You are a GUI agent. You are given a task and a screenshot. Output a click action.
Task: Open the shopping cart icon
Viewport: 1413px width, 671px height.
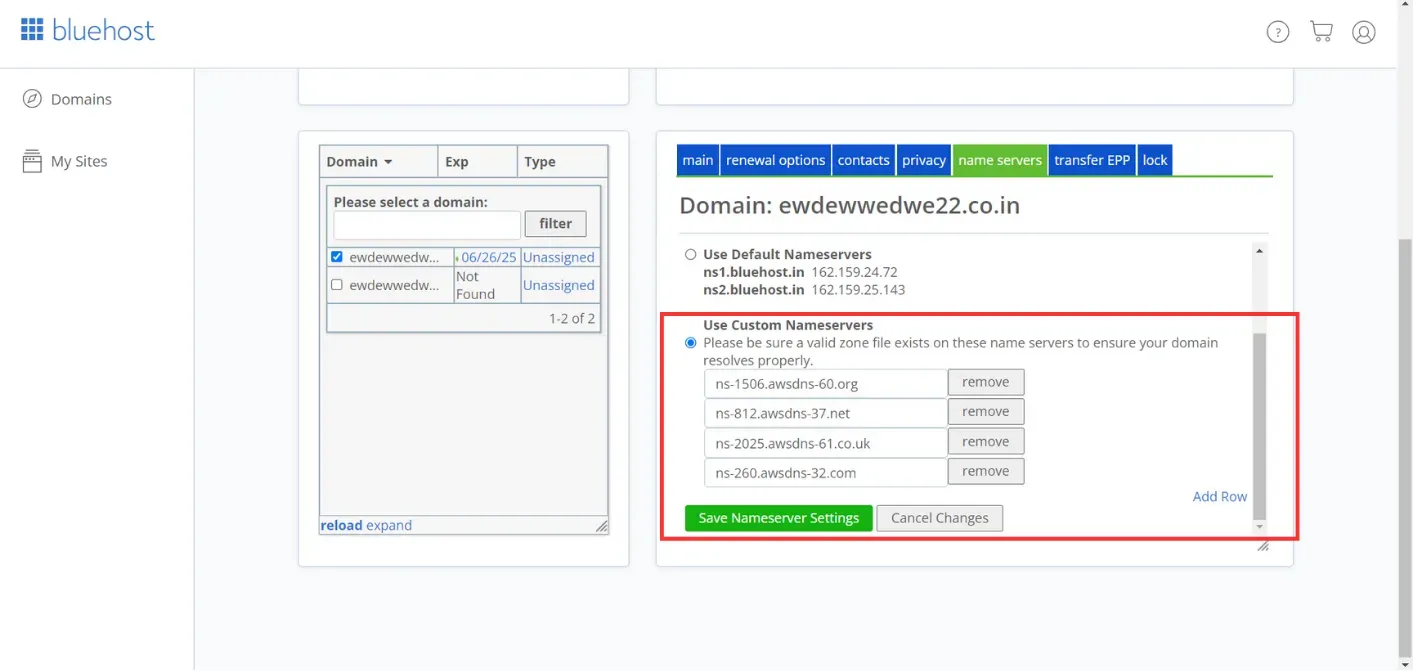coord(1321,32)
